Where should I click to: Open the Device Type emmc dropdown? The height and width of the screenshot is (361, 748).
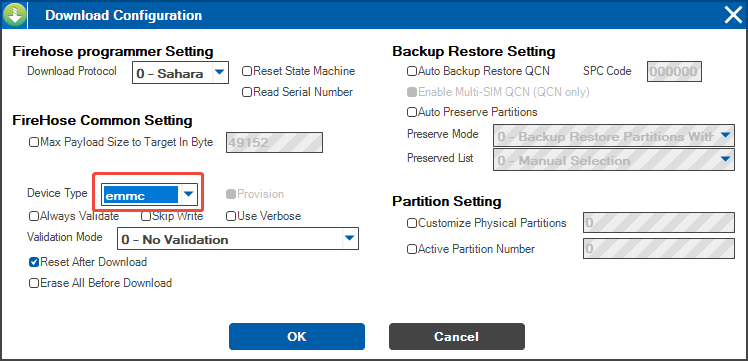pyautogui.click(x=150, y=194)
